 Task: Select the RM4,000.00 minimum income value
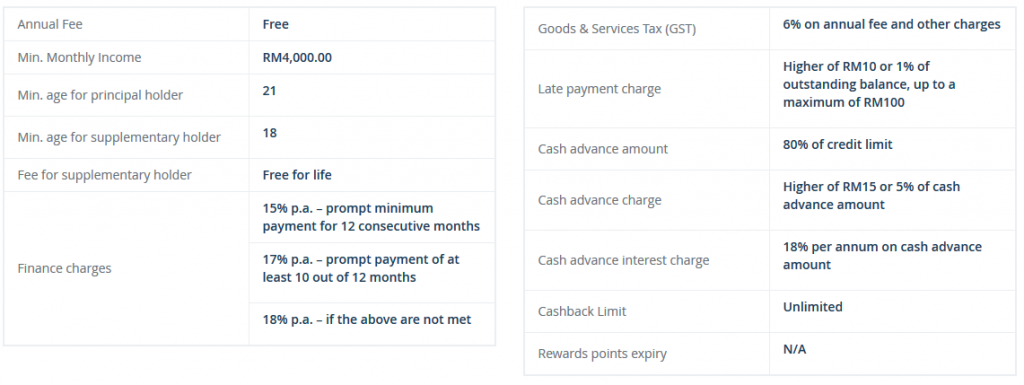297,57
